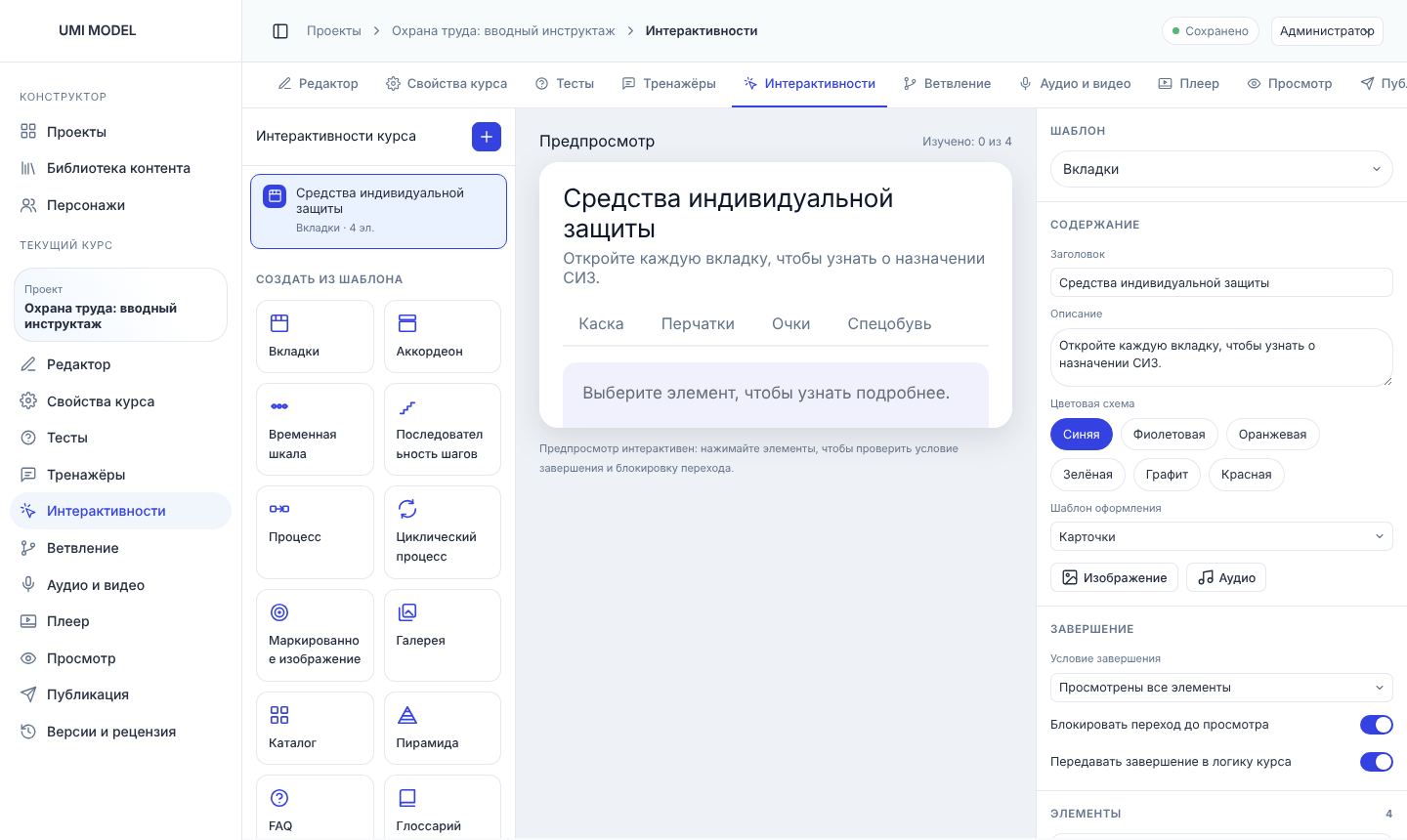Open Библиотека контента in the sidebar
Viewport: 1407px width, 840px height.
coord(120,168)
